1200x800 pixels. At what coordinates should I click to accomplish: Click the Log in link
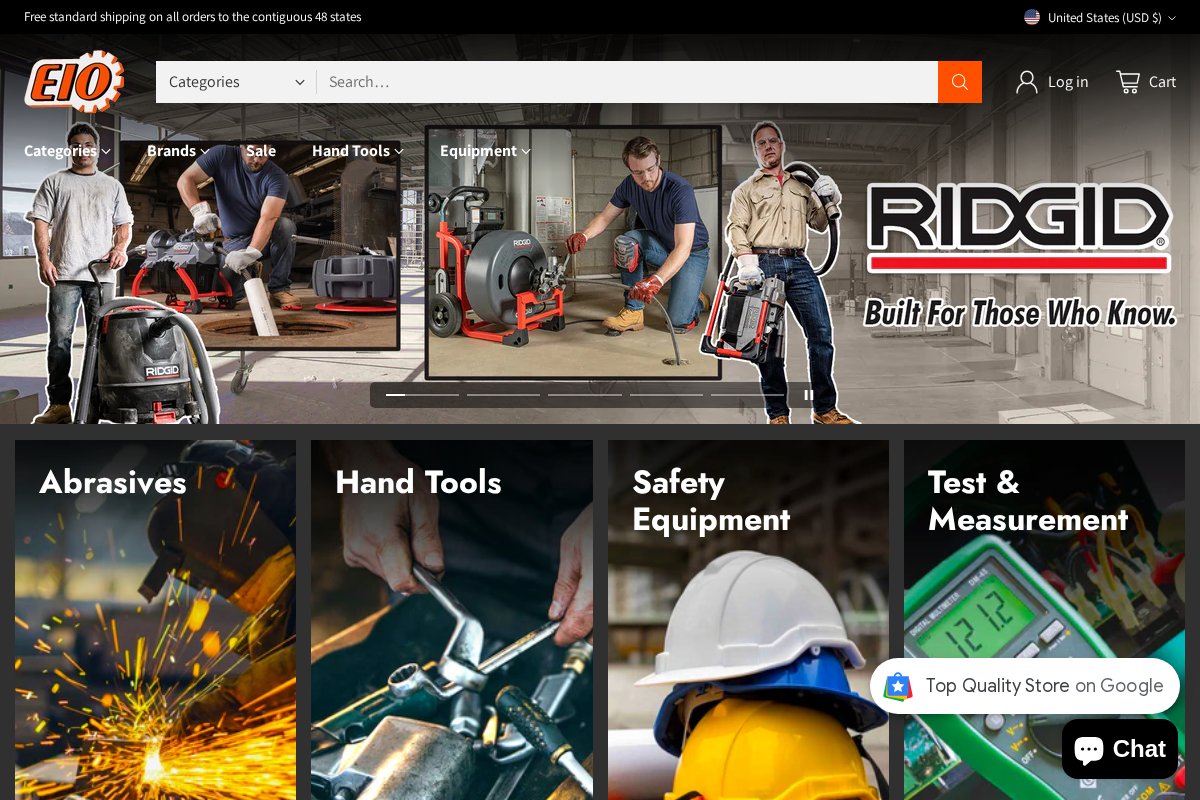pyautogui.click(x=1067, y=81)
